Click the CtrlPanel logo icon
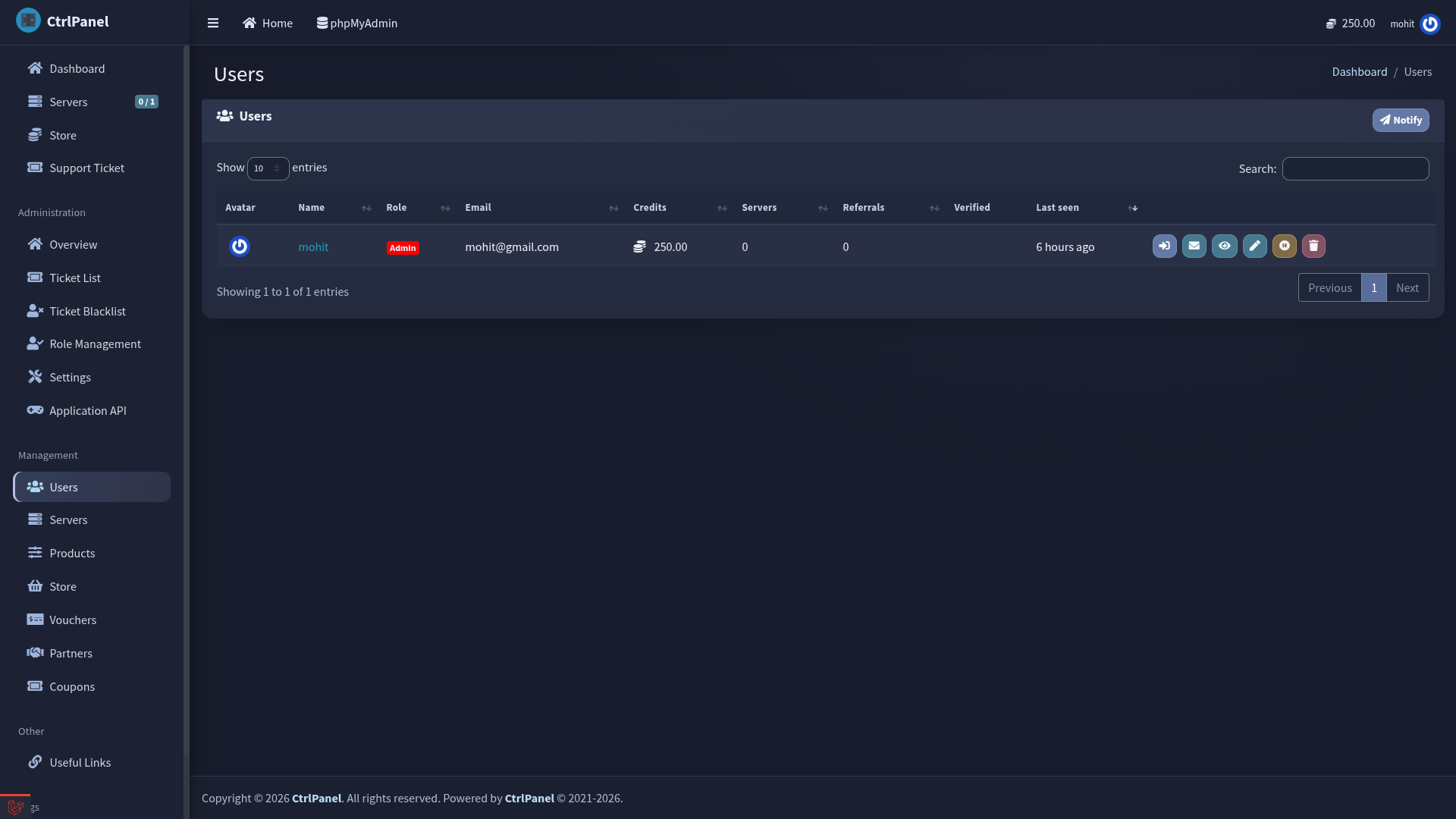 click(28, 20)
